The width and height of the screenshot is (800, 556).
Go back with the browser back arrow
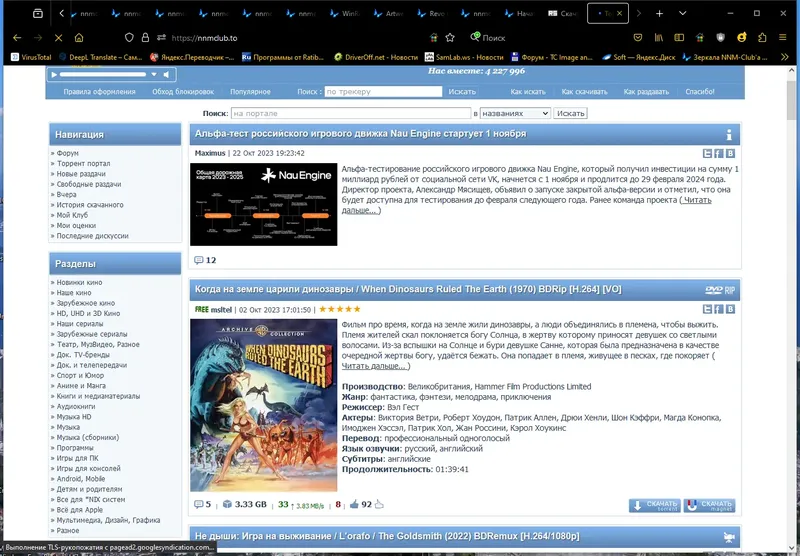point(17,38)
